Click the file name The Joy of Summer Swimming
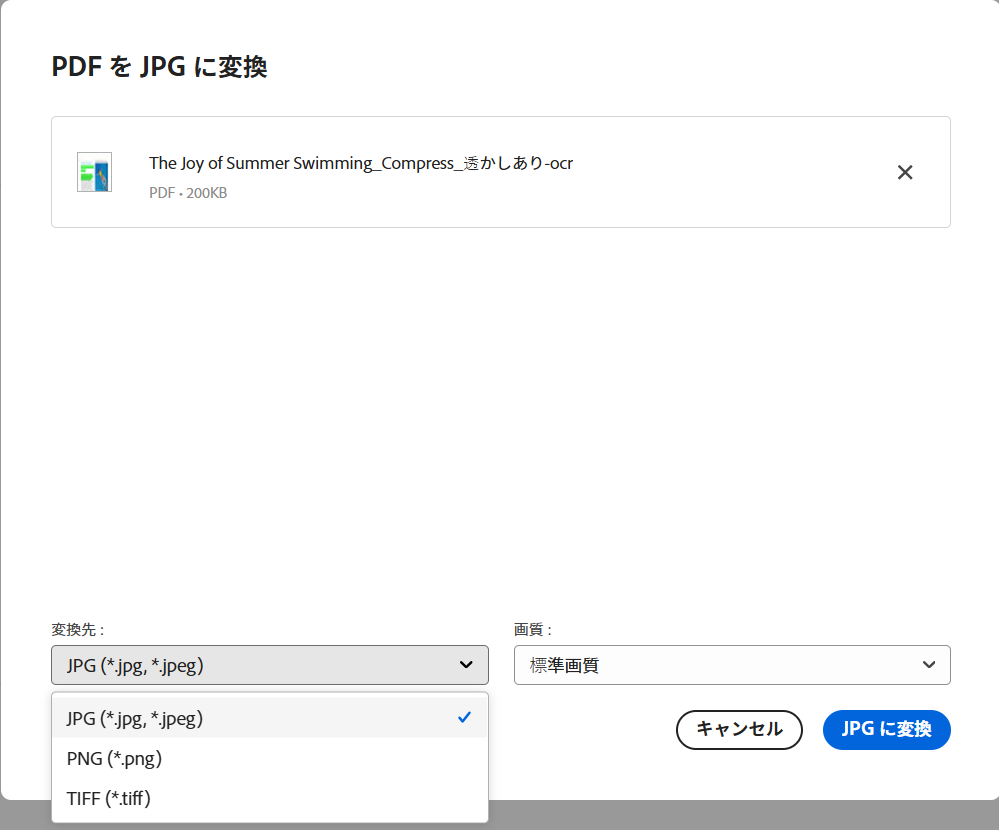999x830 pixels. pyautogui.click(x=361, y=163)
